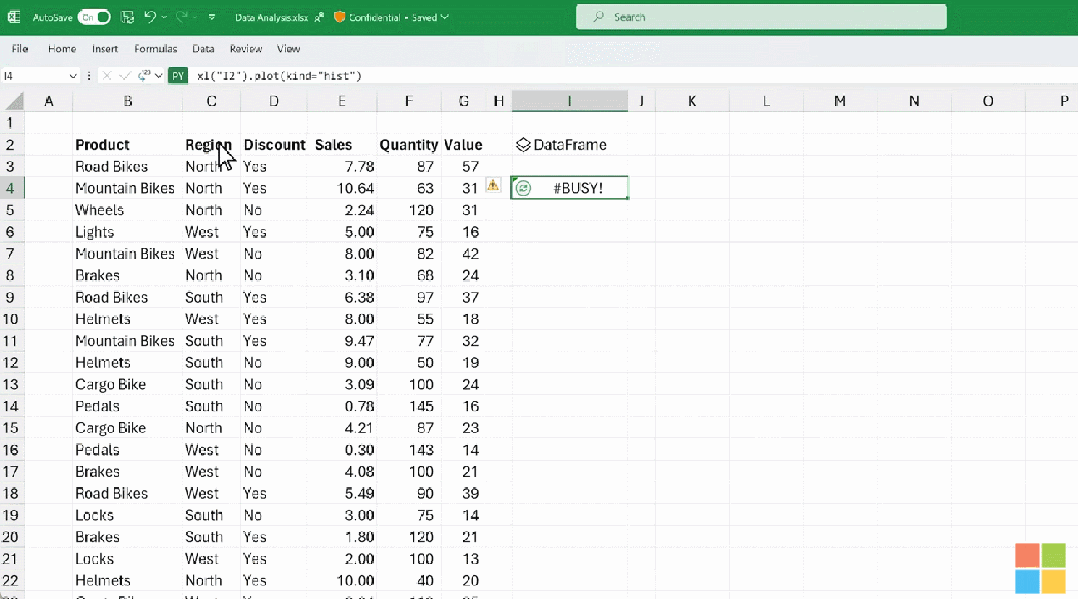Viewport: 1078px width, 599px height.
Task: Expand the Name Box dropdown arrow
Action: pos(73,76)
